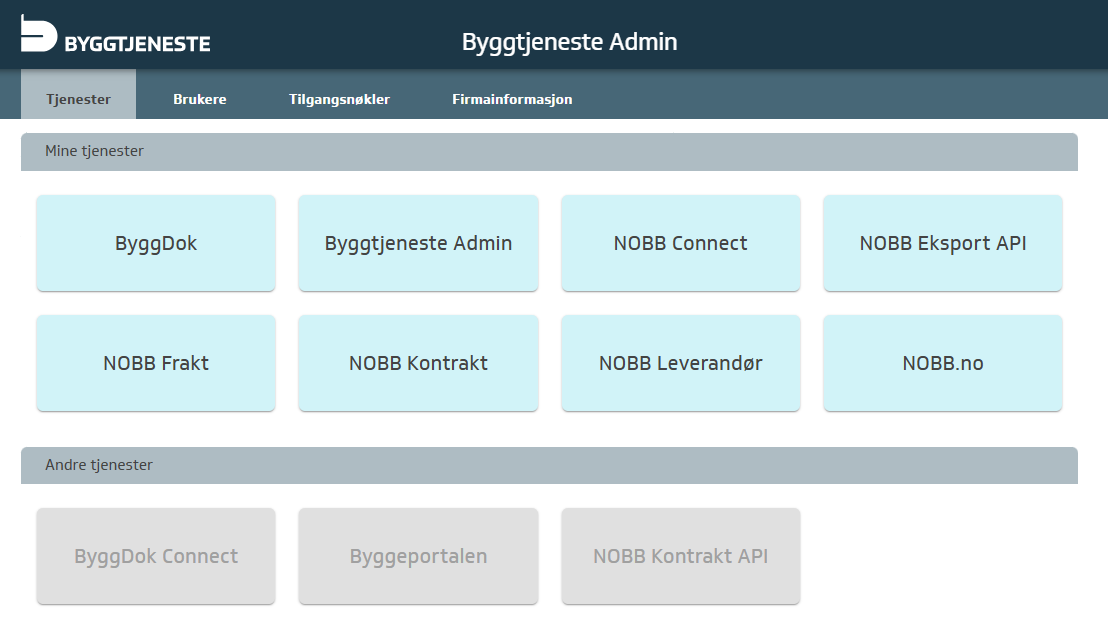Viewport: 1108px width, 644px height.
Task: Launch the Byggtjeneste Admin tile
Action: point(418,243)
